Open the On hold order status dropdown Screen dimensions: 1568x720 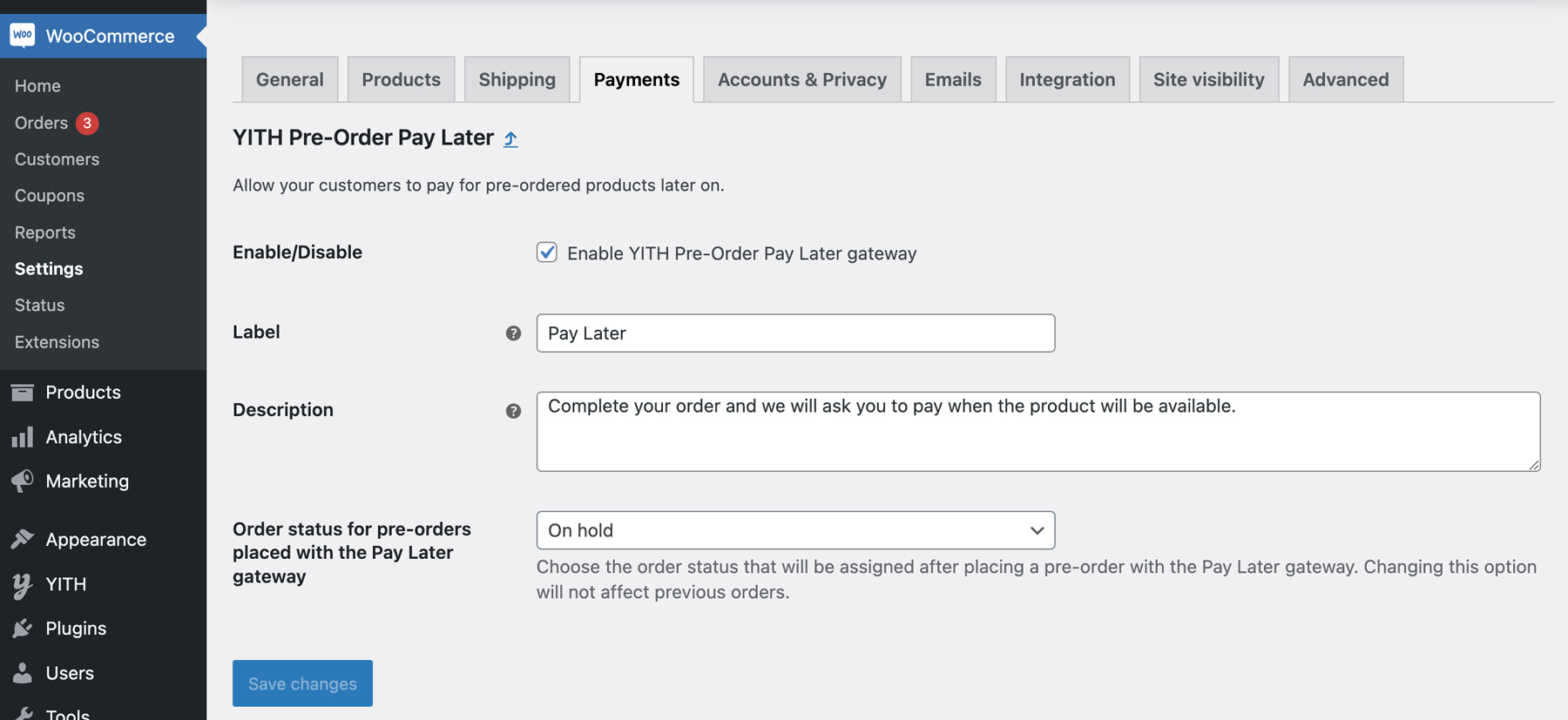pos(795,530)
